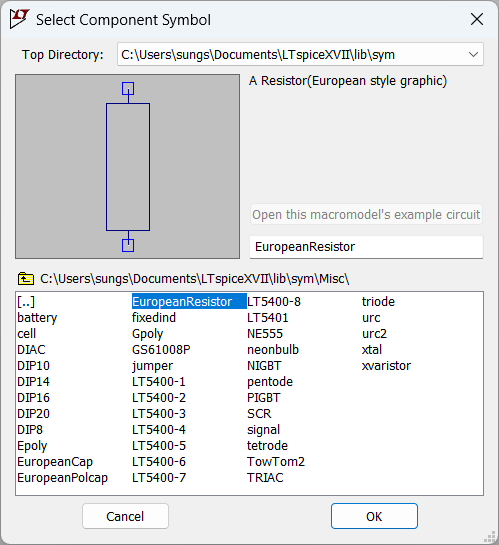Viewport: 499px width, 545px height.
Task: Select LT5400-1 in the list
Action: point(159,382)
